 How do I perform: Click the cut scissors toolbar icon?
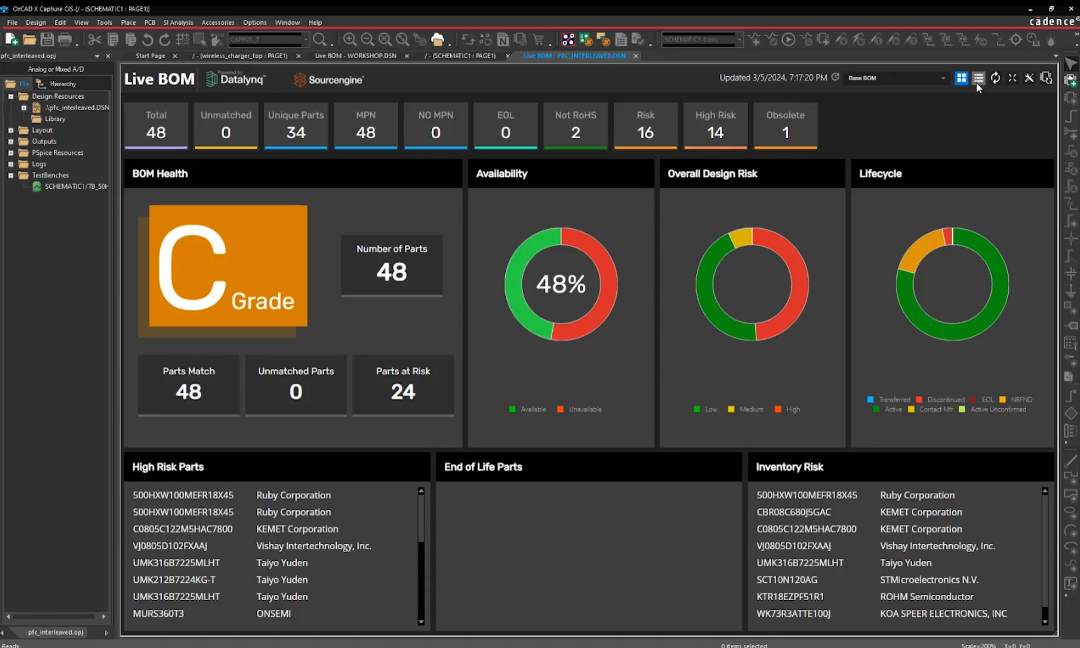coord(95,40)
